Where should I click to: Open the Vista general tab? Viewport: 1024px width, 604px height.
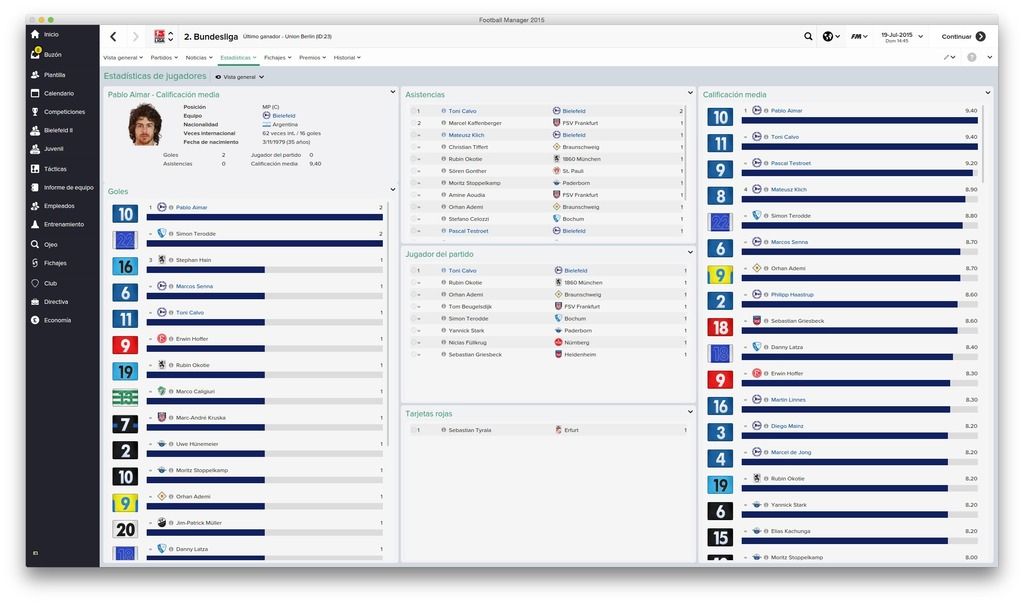[123, 57]
